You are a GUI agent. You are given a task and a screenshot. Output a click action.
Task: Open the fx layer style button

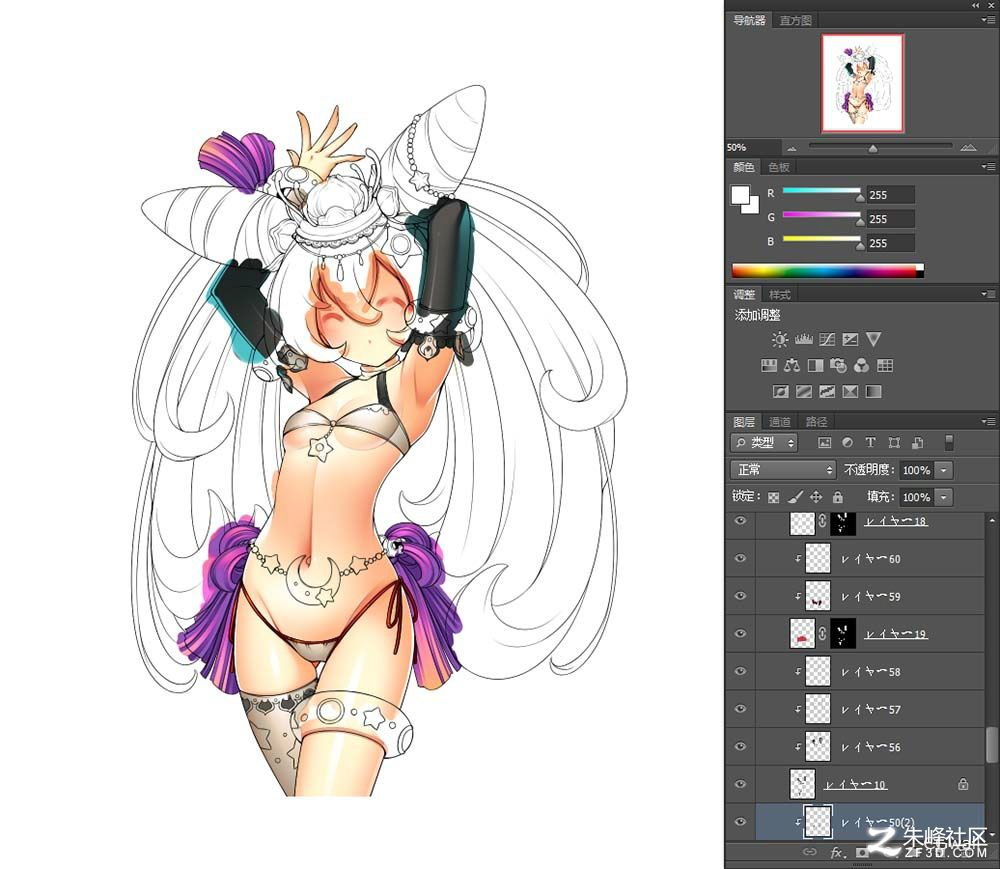click(837, 852)
